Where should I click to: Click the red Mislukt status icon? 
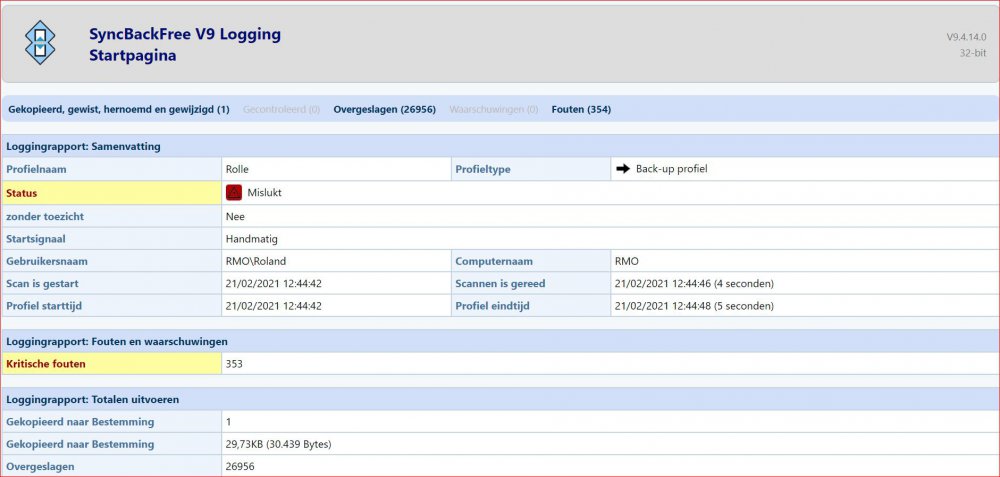[234, 193]
